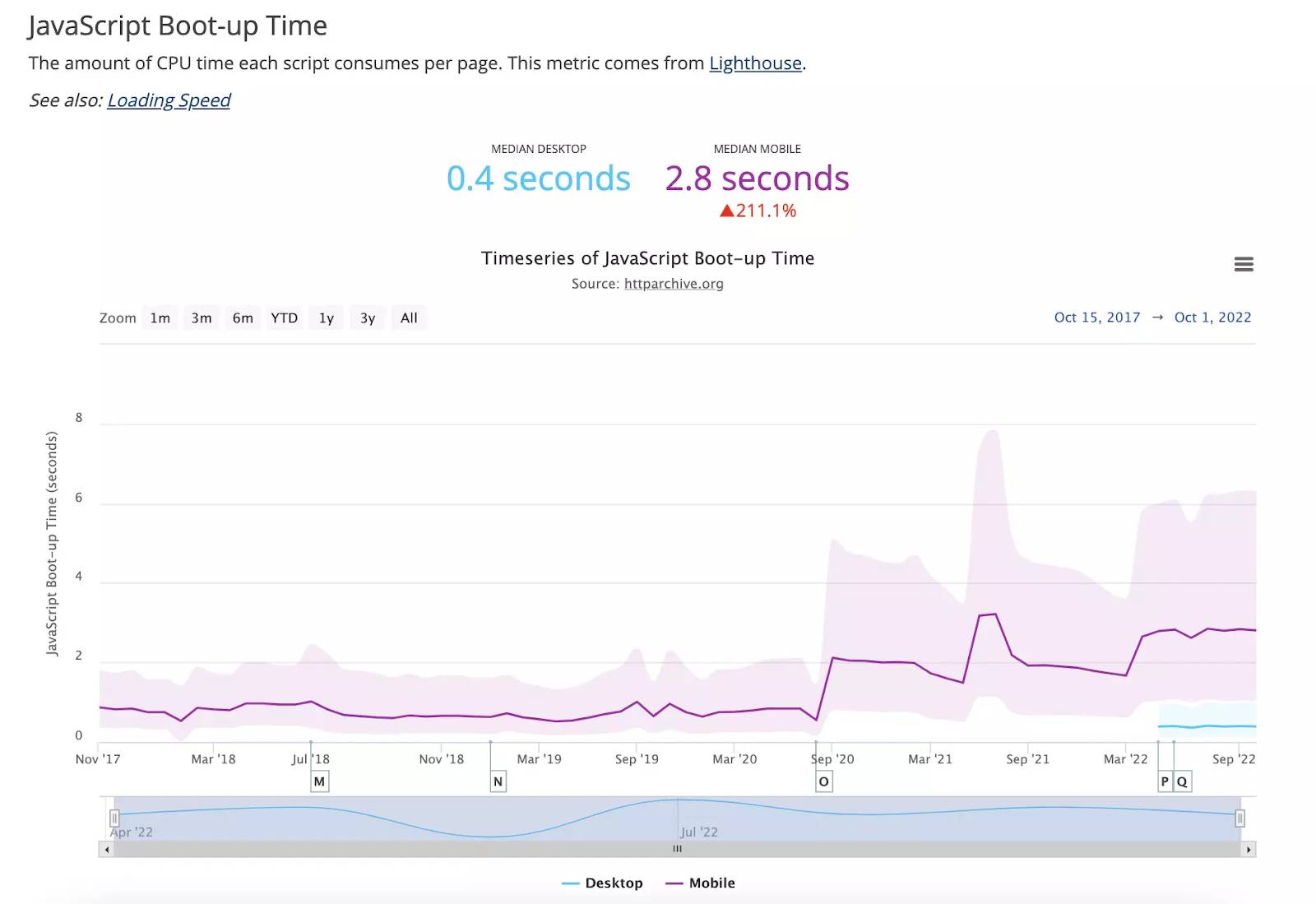The image size is (1316, 904).
Task: Click the Mar '21 x-axis label
Action: 930,759
